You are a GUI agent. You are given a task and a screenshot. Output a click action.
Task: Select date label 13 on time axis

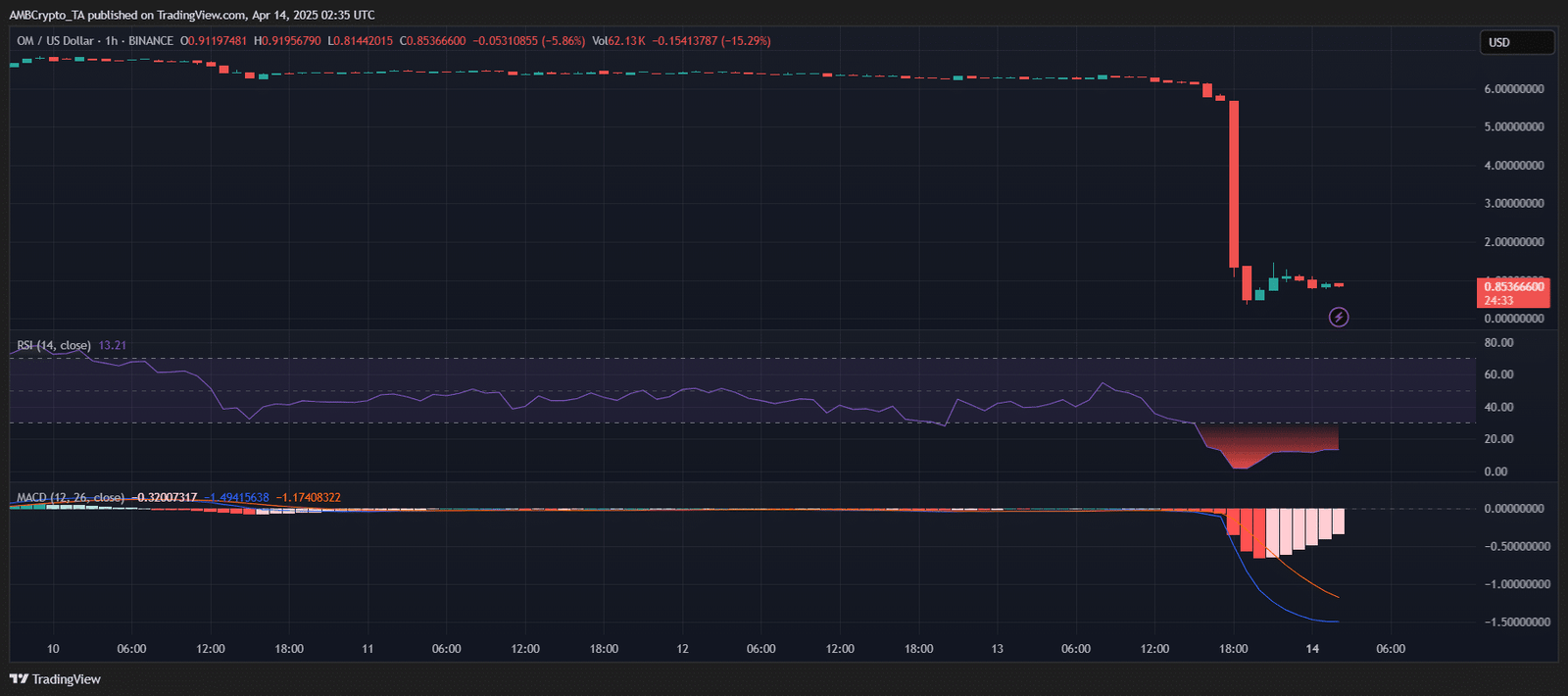pos(997,649)
